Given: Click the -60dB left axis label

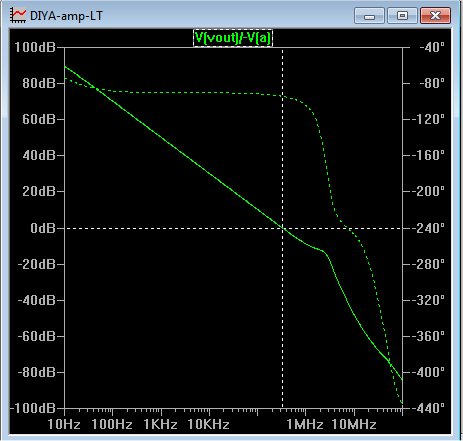Looking at the screenshot, I should pyautogui.click(x=36, y=336).
